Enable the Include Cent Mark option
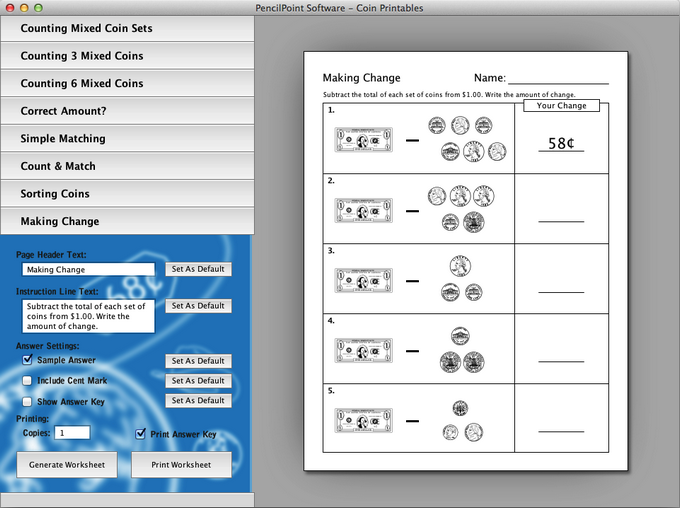 click(28, 381)
